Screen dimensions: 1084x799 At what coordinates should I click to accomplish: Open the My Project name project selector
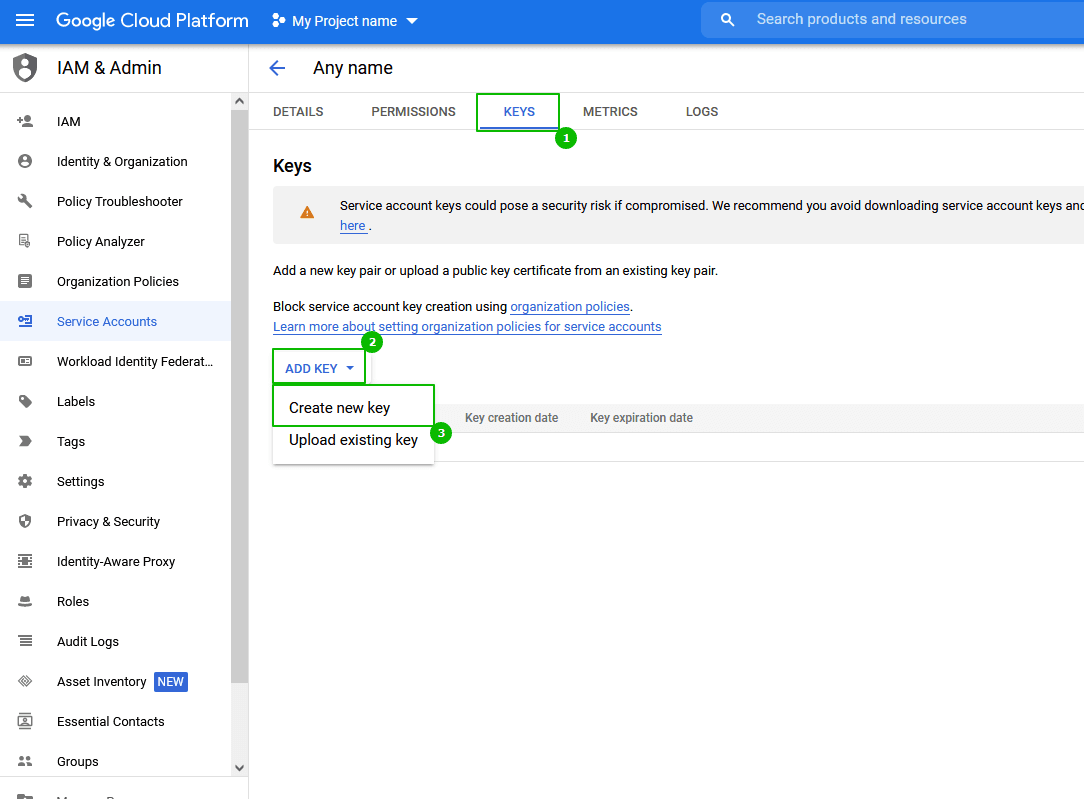[x=345, y=21]
